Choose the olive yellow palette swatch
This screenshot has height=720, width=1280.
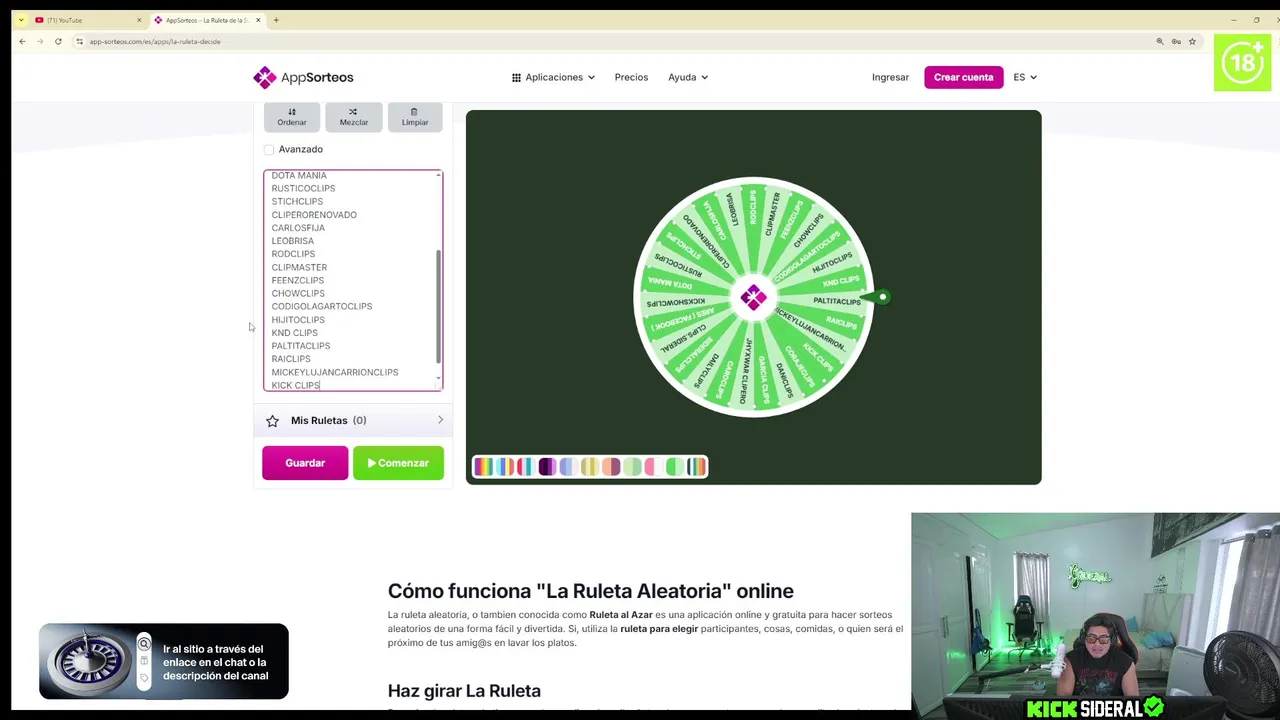tap(590, 466)
